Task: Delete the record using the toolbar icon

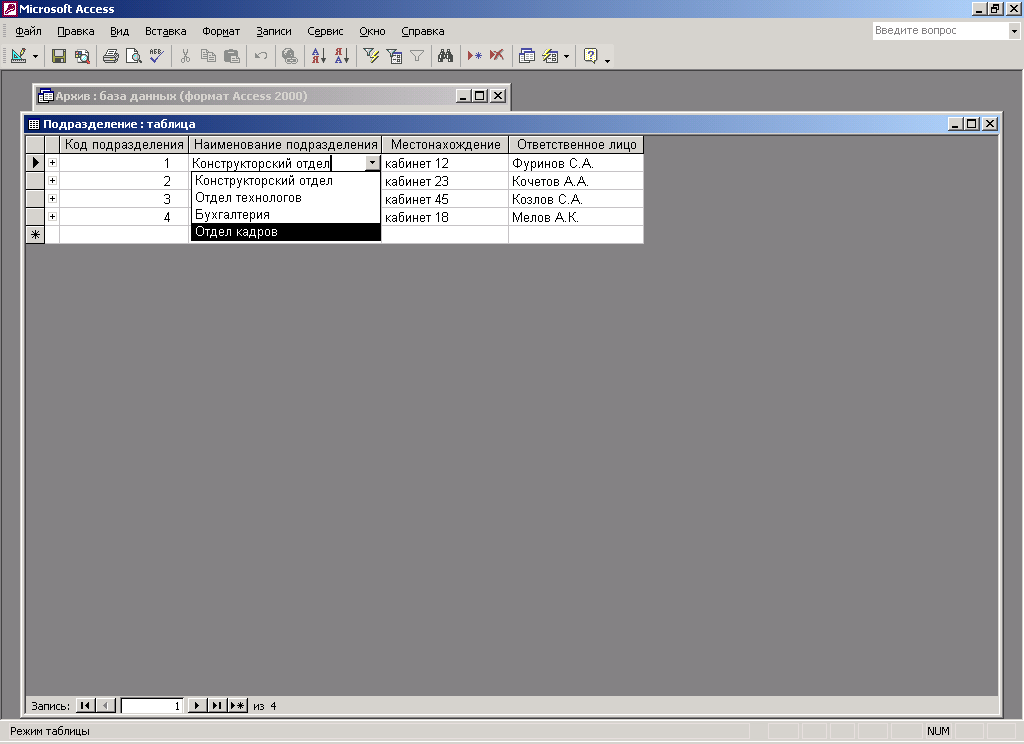Action: [497, 56]
